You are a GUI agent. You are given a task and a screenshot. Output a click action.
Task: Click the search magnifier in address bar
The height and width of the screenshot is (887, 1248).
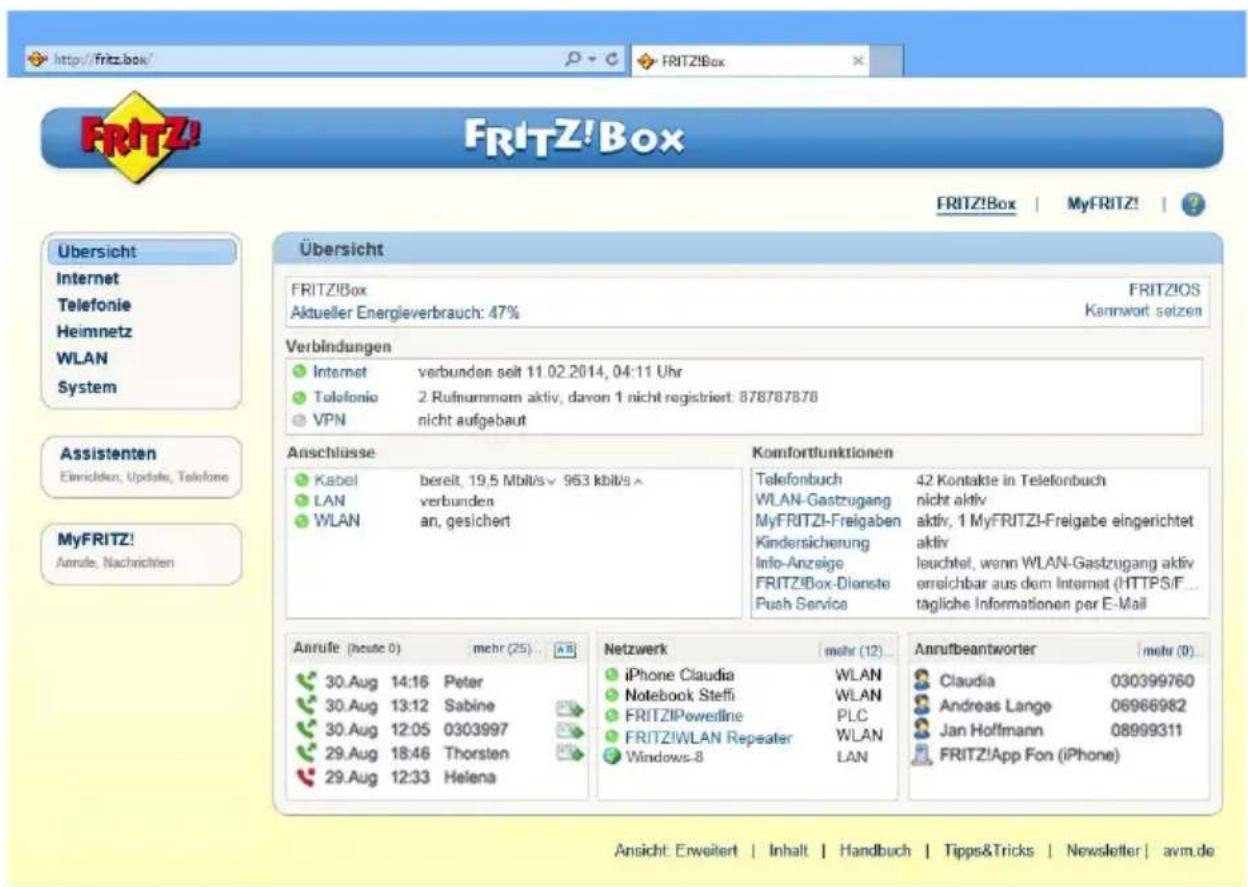click(x=573, y=59)
